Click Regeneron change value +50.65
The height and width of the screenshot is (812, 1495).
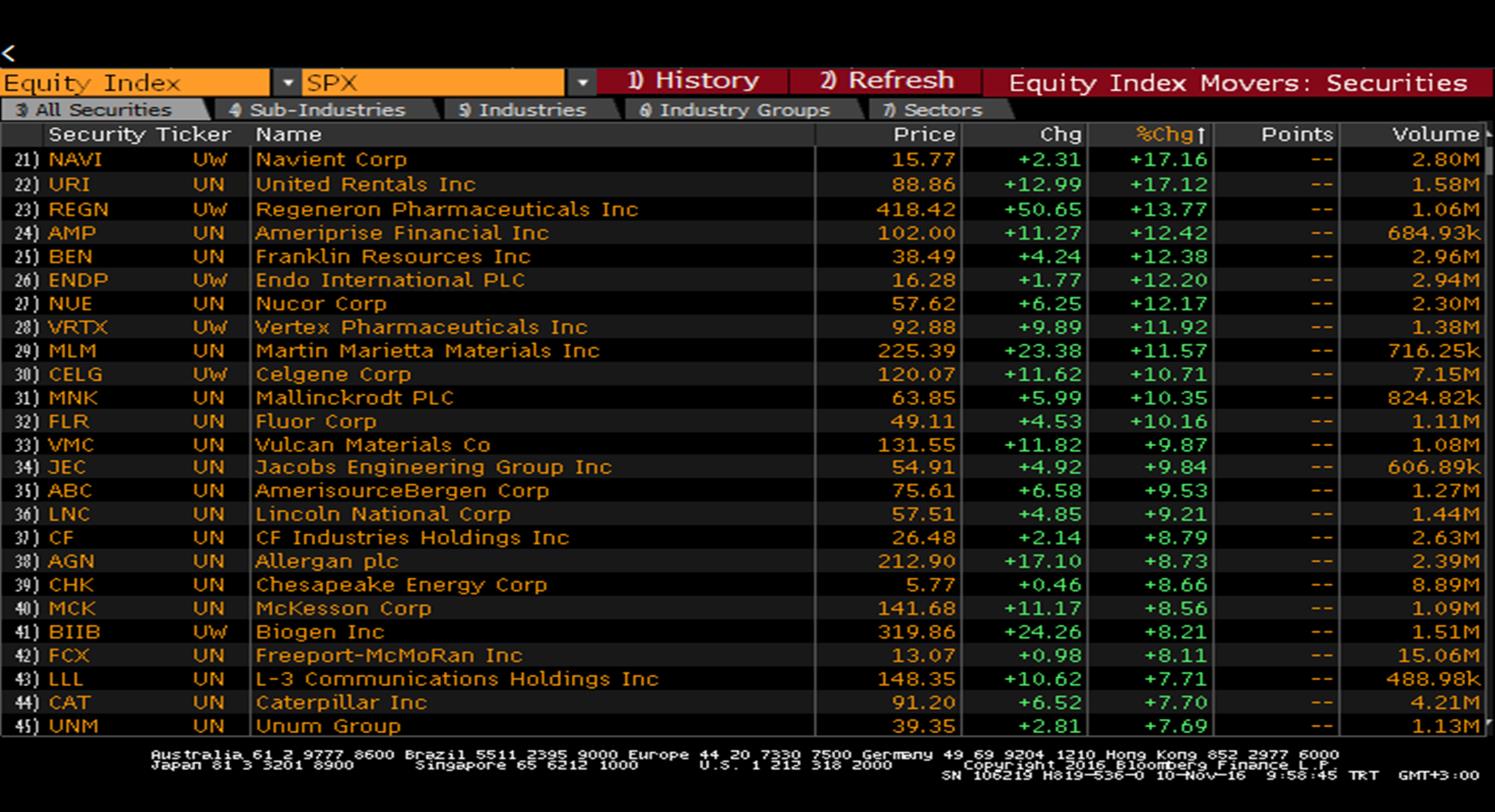click(1044, 209)
